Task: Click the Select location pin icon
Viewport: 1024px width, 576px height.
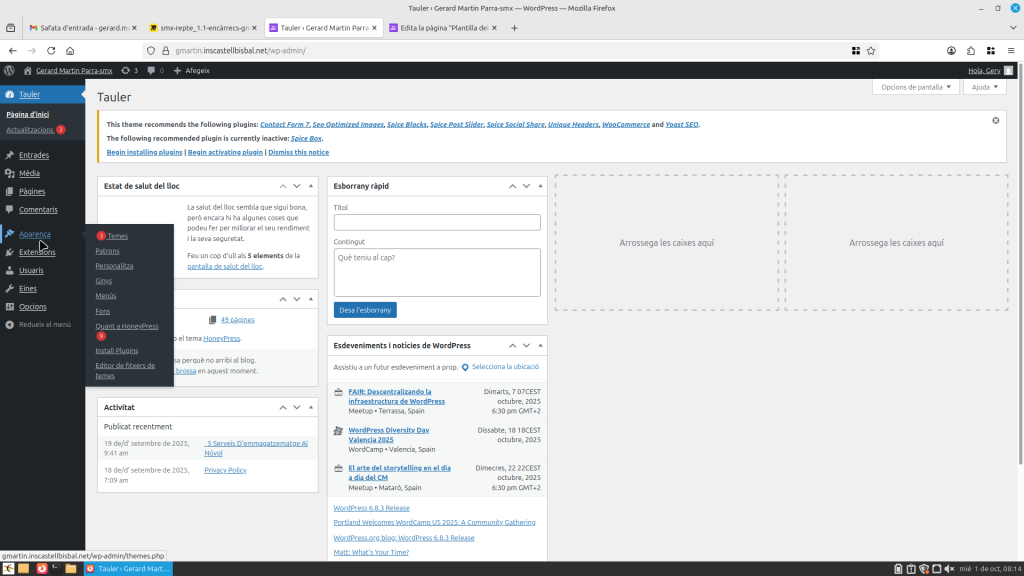Action: pos(465,367)
